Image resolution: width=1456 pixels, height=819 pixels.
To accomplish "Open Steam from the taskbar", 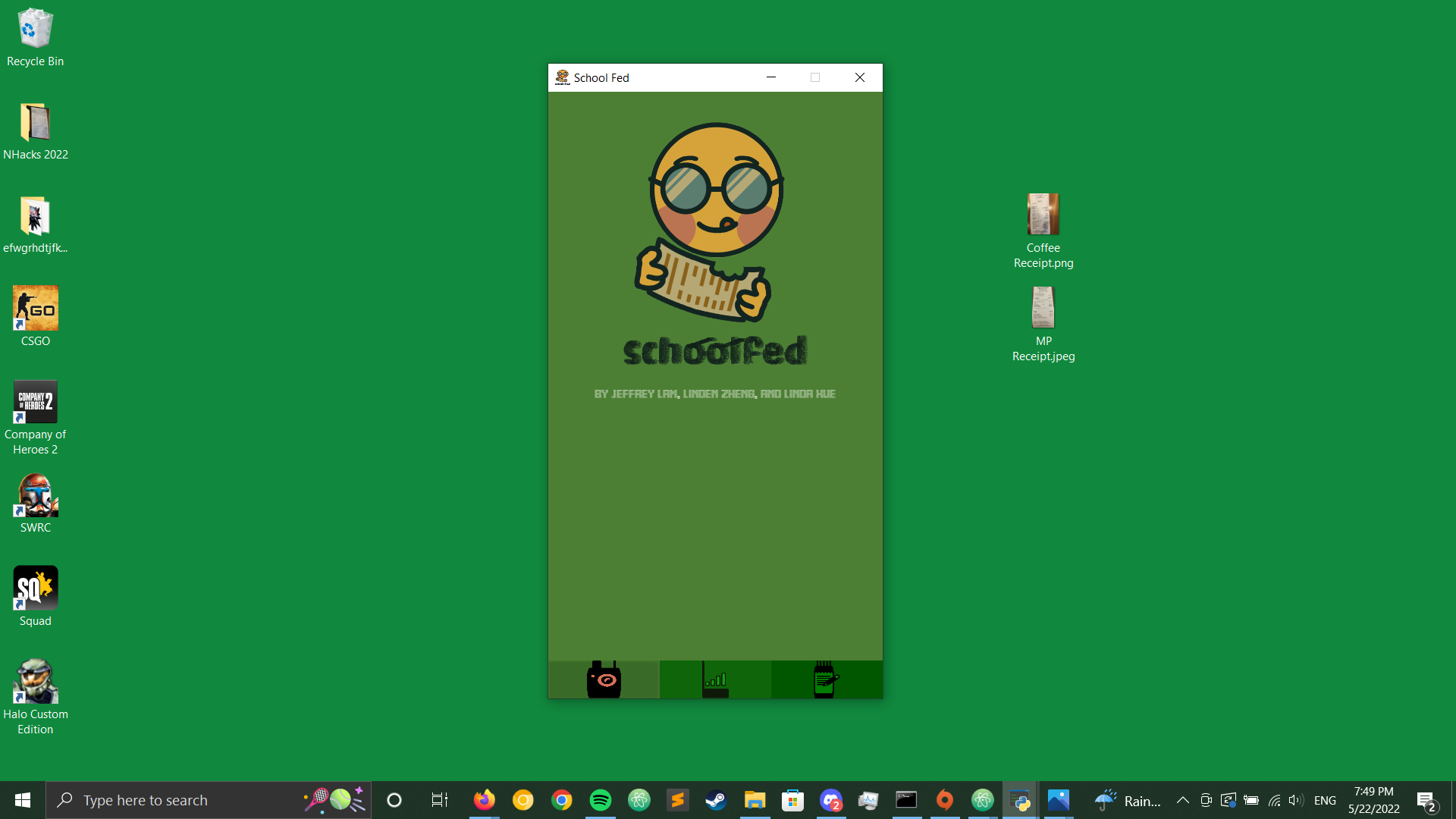I will click(716, 800).
